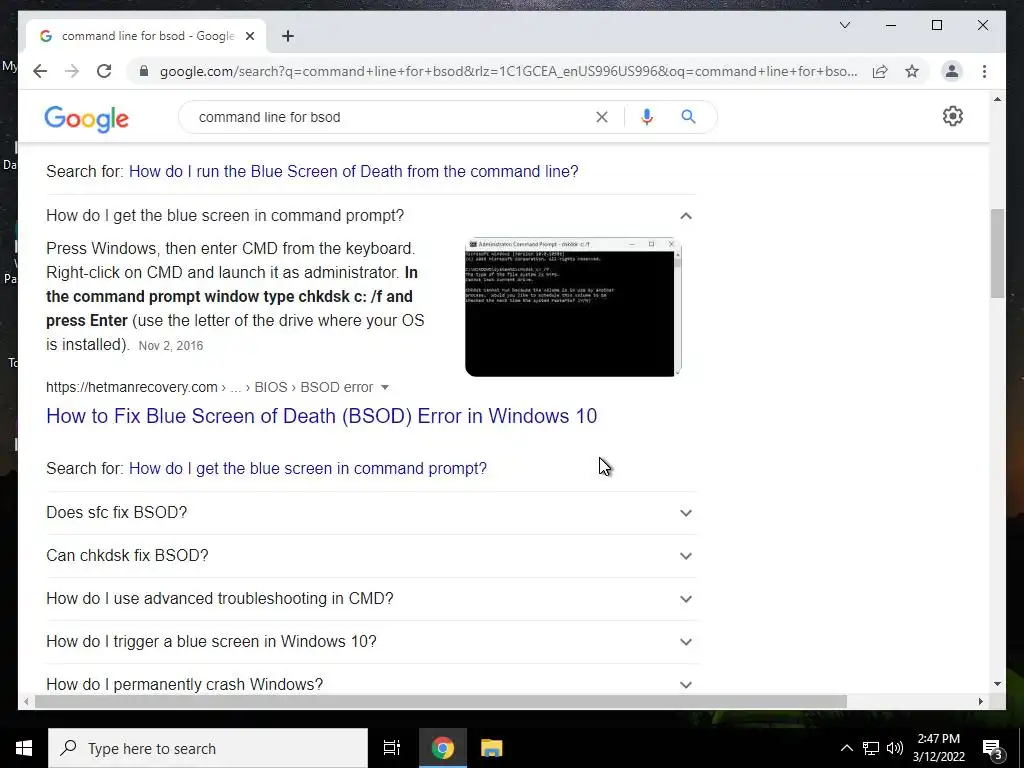The image size is (1024, 768).
Task: Clear the Google search box text
Action: point(601,117)
